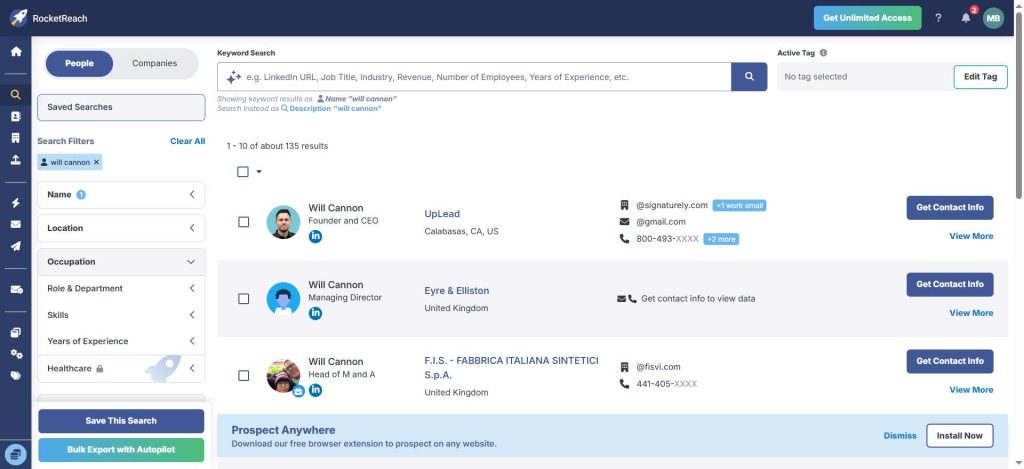Viewport: 1024px width, 469px height.
Task: Open LinkedIn icon for F.I.S. Will Cannon
Action: tap(315, 391)
